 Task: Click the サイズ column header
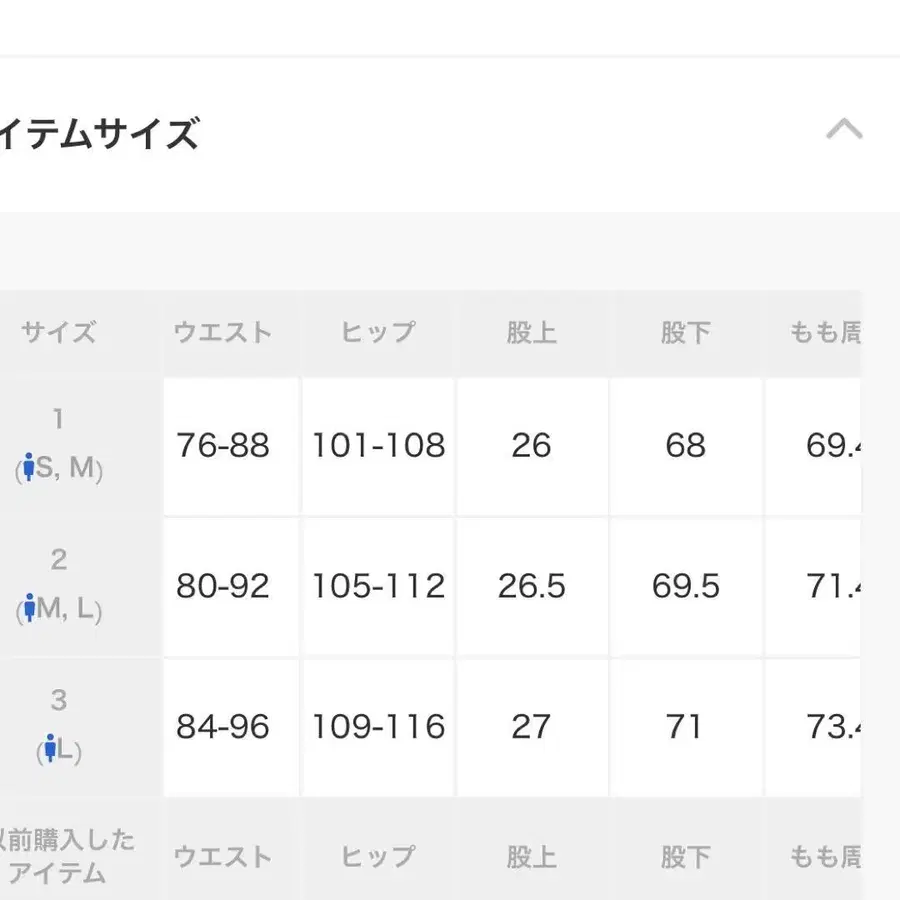tap(59, 332)
